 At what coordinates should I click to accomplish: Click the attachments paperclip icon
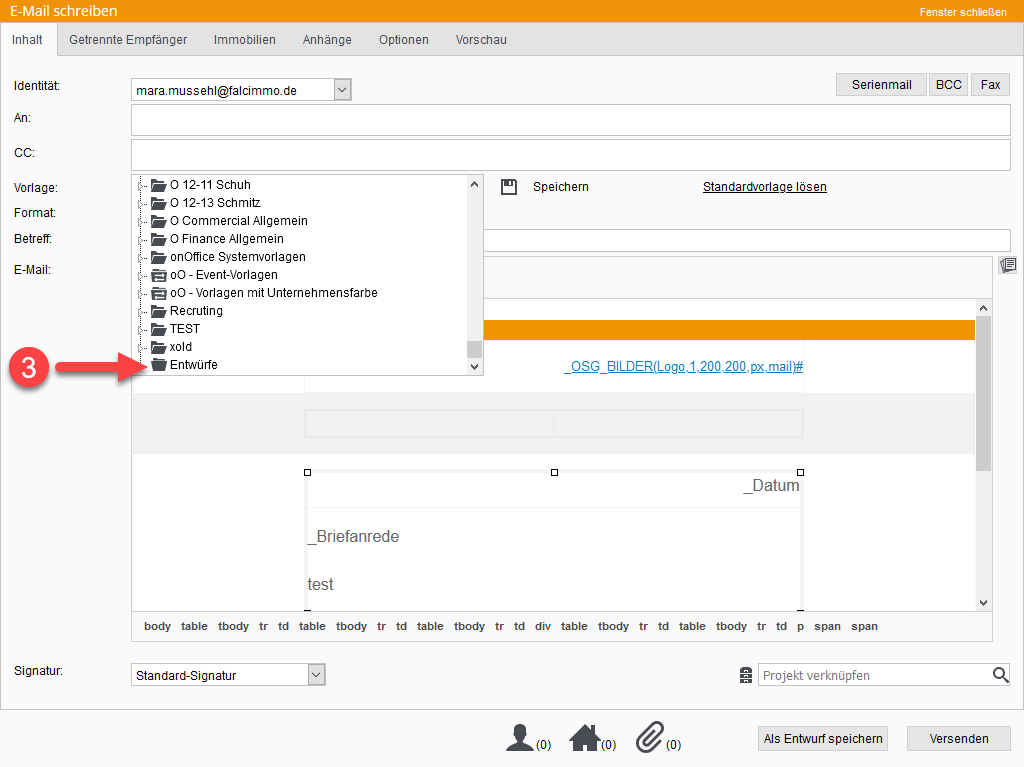click(x=650, y=738)
